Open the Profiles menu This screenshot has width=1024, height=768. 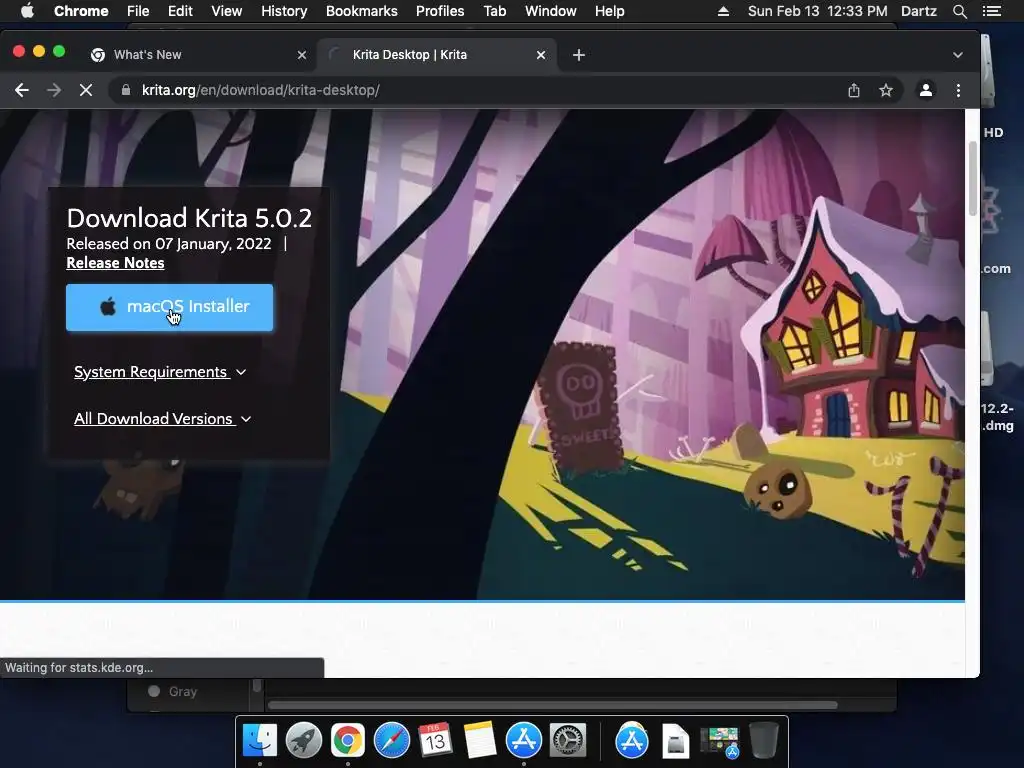[440, 11]
